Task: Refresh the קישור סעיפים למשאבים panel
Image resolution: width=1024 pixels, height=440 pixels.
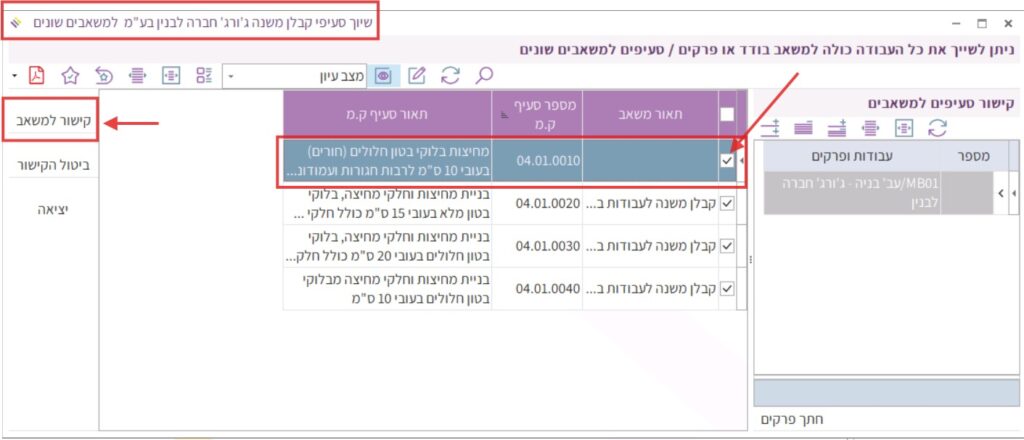Action: point(937,127)
